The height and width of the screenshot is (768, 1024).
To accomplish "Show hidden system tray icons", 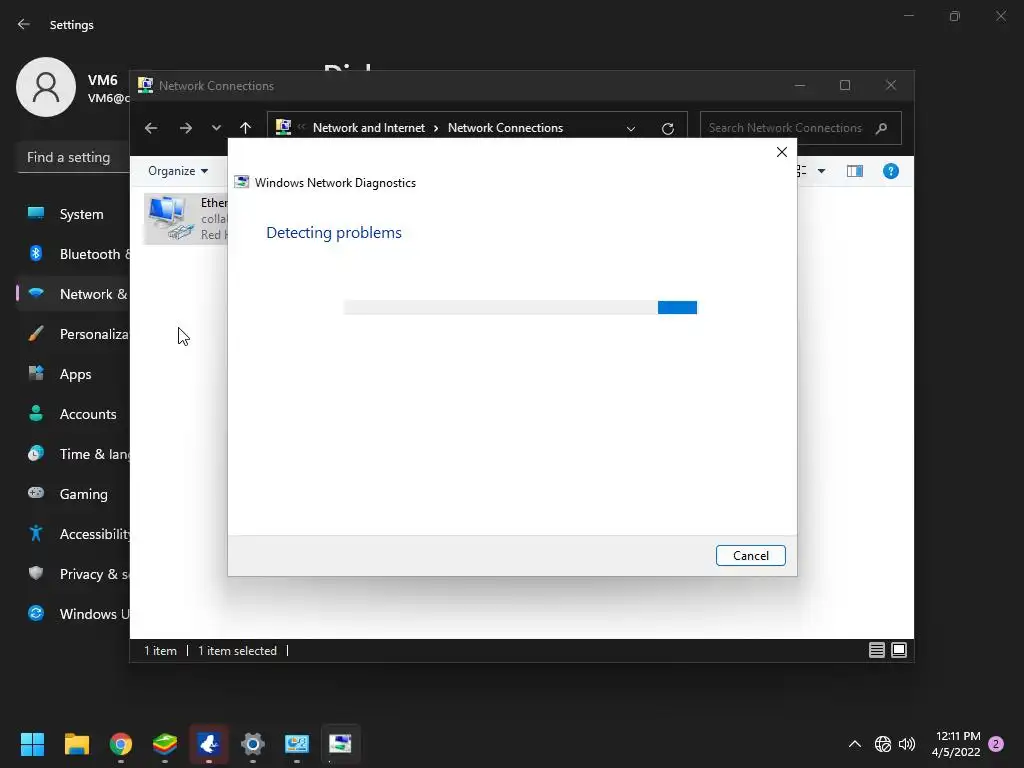I will coord(854,744).
